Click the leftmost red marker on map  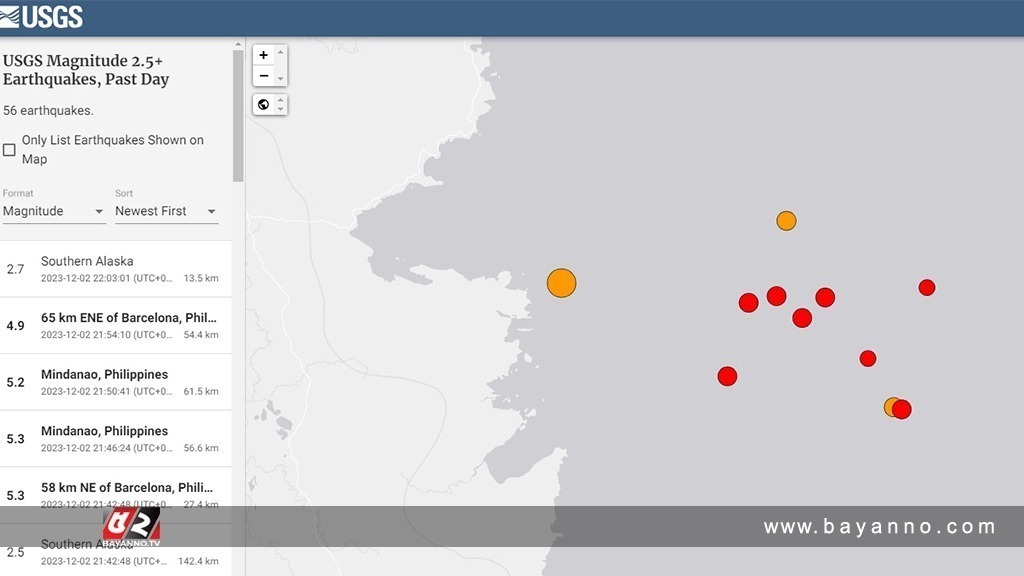(x=727, y=376)
